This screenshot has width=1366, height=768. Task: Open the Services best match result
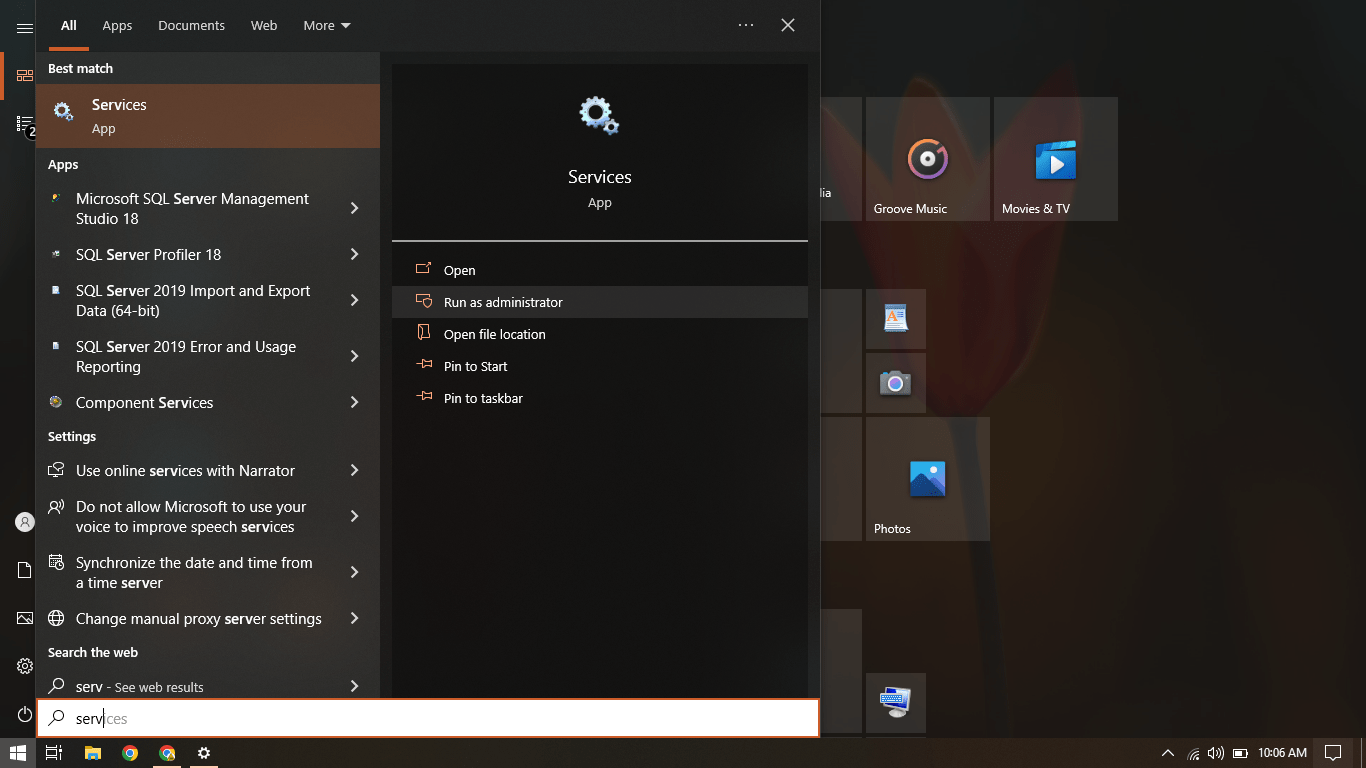coord(208,116)
